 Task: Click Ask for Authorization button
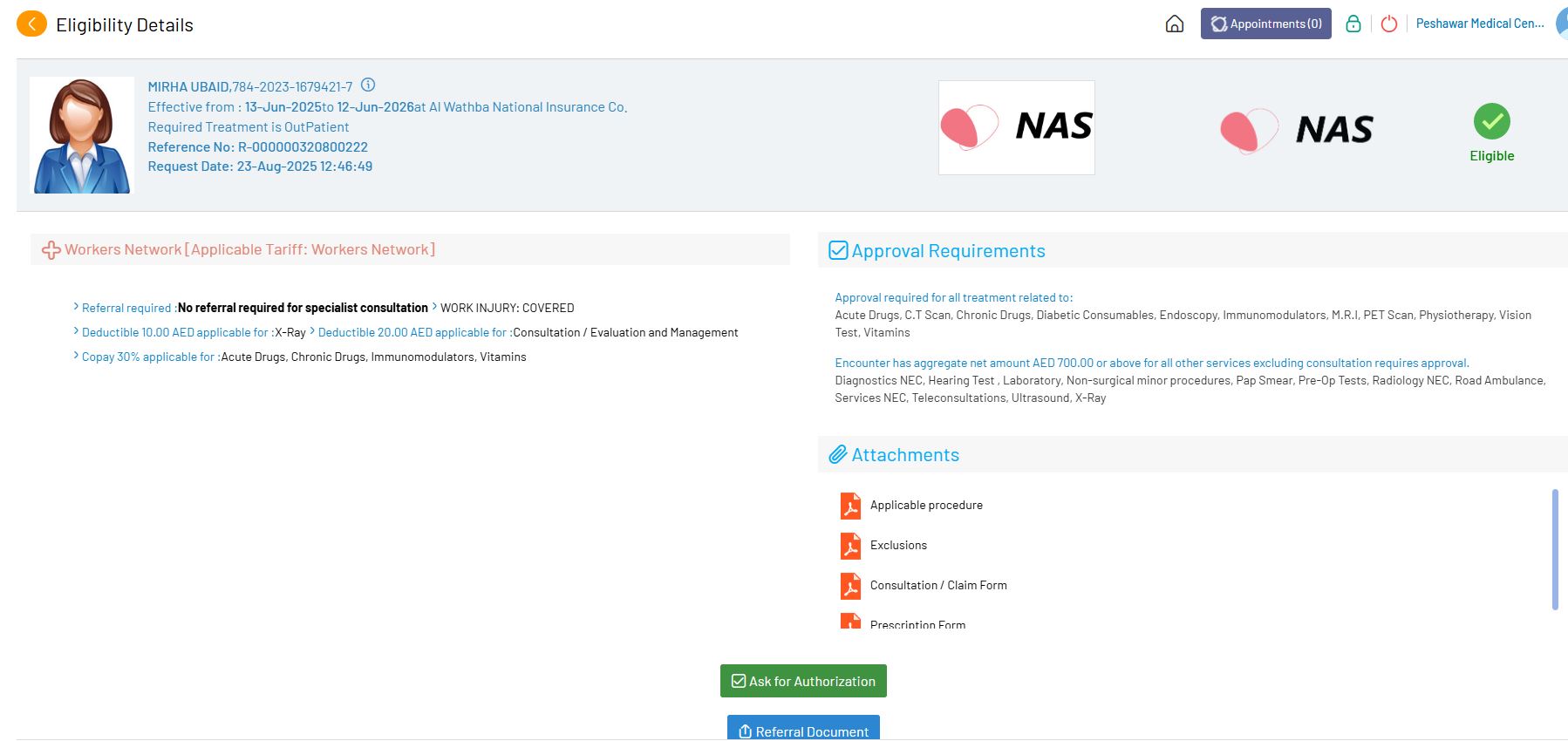(x=803, y=681)
